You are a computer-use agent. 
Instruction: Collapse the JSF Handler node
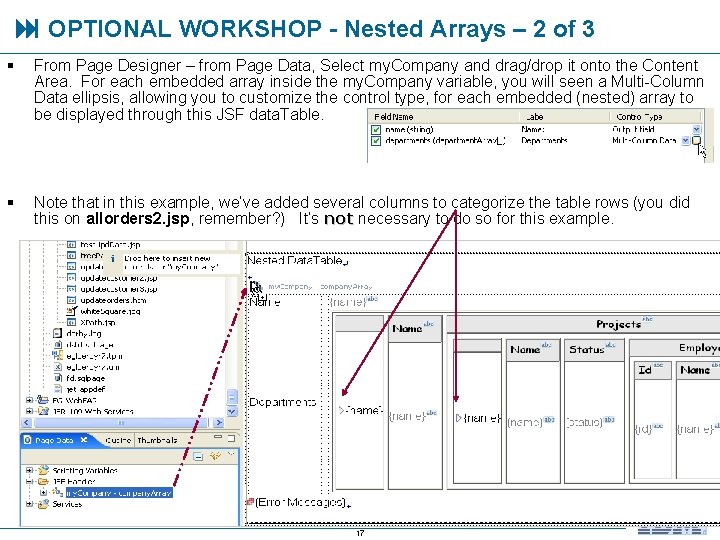click(30, 482)
